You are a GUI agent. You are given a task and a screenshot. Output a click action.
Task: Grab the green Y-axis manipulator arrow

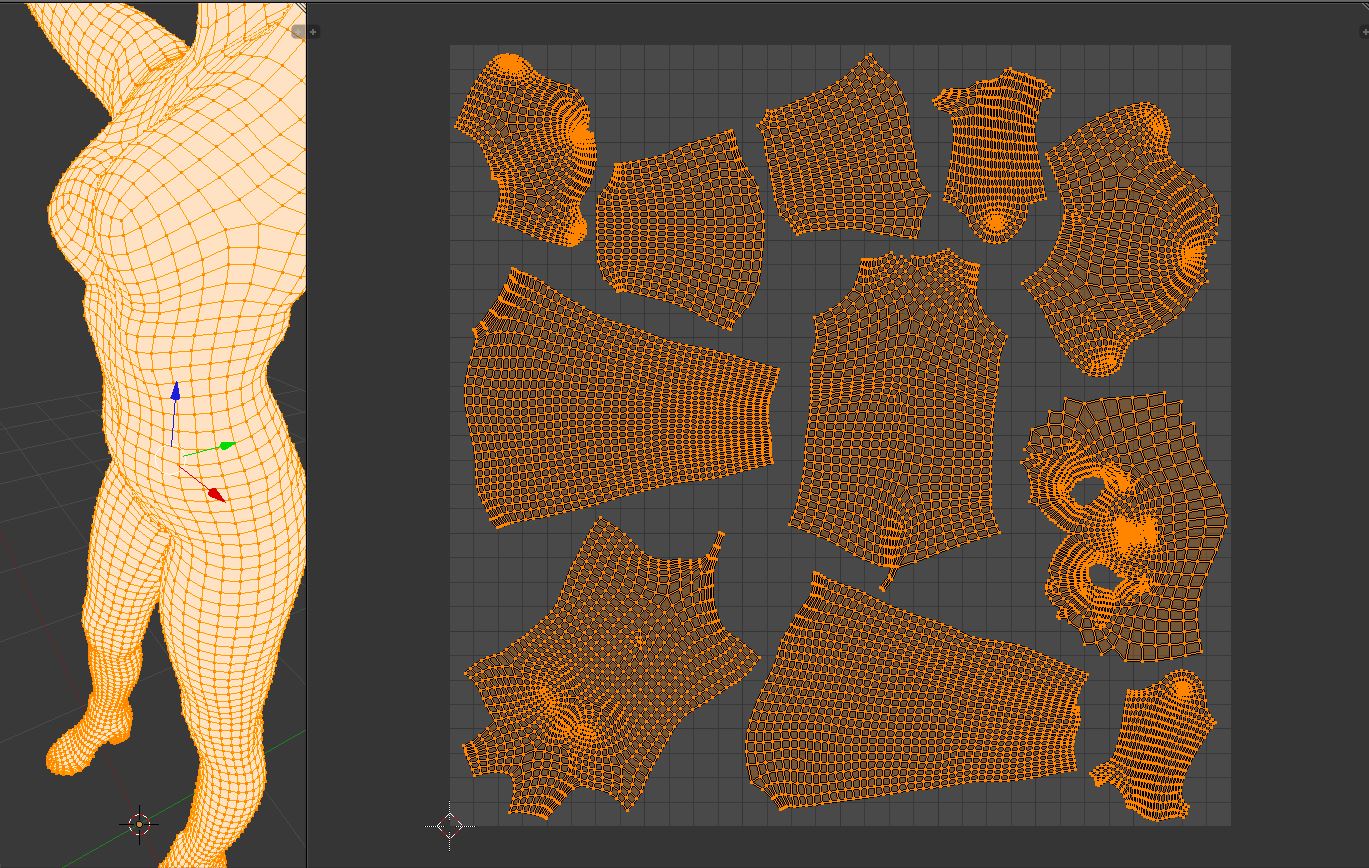[227, 445]
